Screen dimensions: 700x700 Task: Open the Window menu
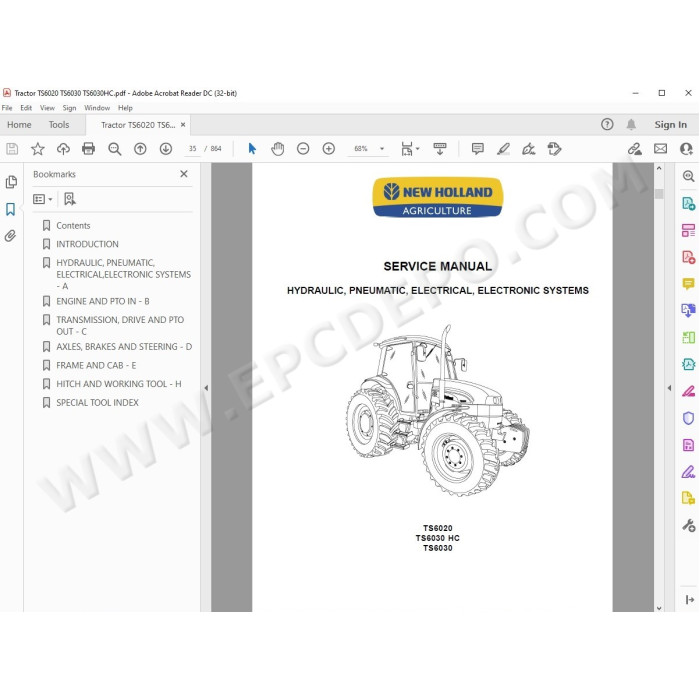tap(97, 108)
